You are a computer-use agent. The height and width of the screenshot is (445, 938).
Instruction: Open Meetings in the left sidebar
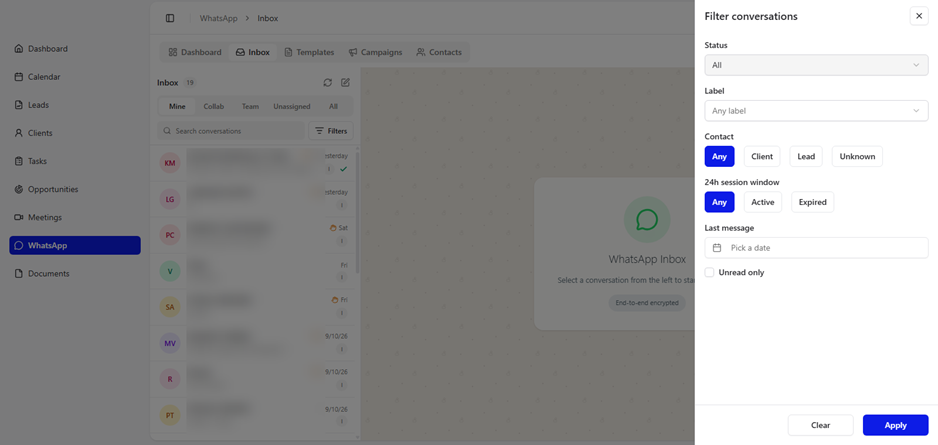(75, 217)
